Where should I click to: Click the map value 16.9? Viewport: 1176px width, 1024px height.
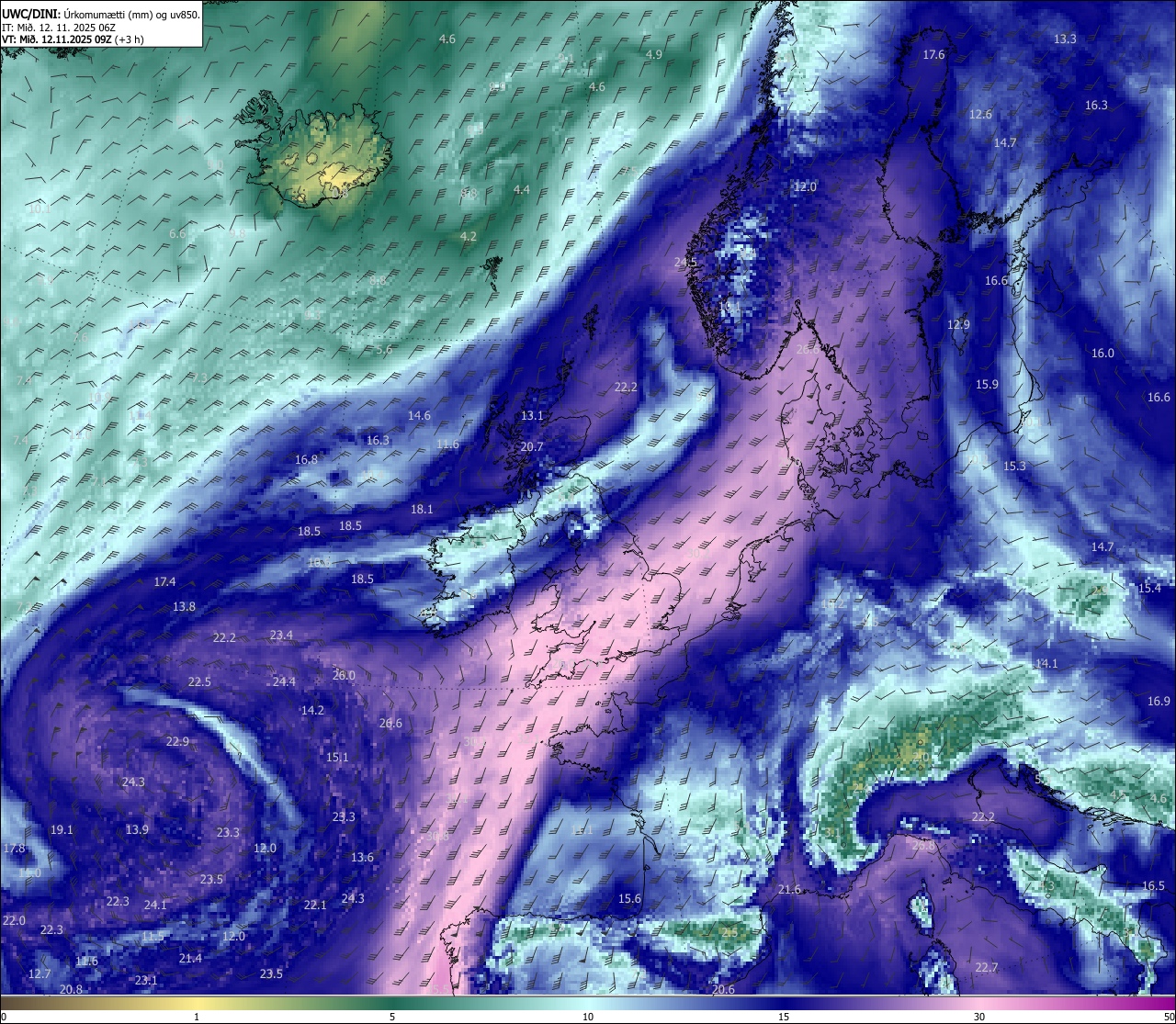1159,701
